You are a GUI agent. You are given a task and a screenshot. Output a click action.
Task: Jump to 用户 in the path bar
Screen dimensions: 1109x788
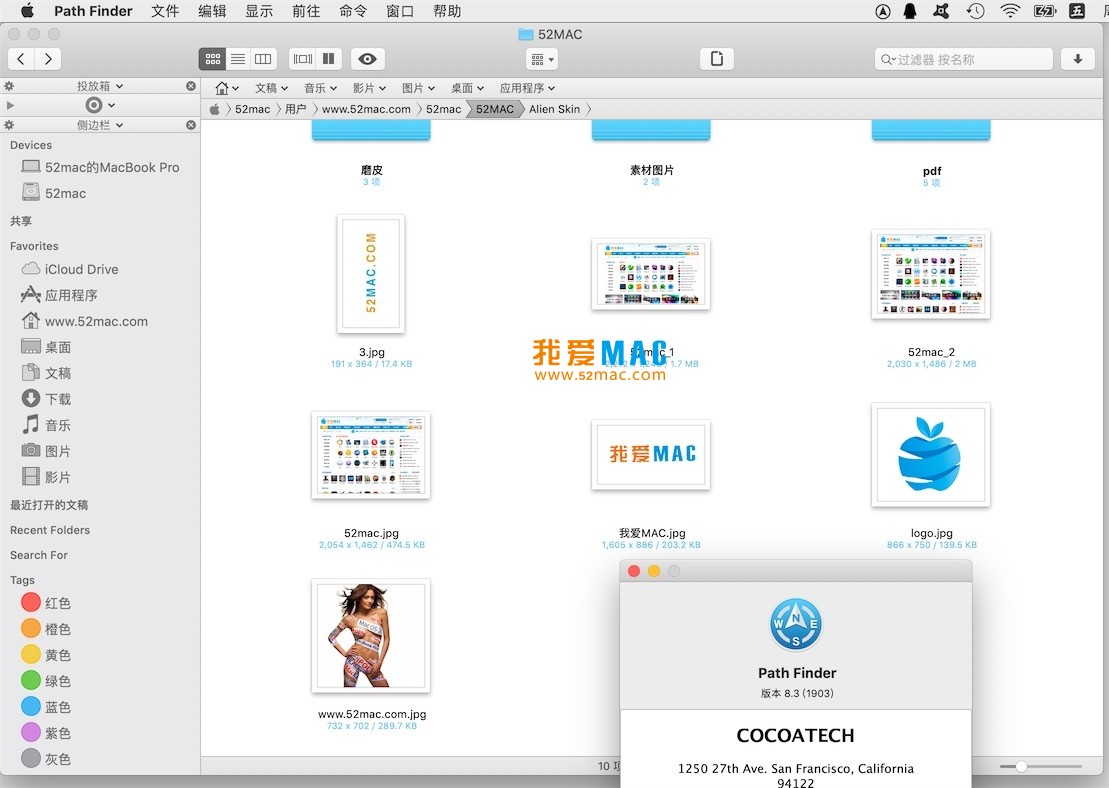pos(296,109)
